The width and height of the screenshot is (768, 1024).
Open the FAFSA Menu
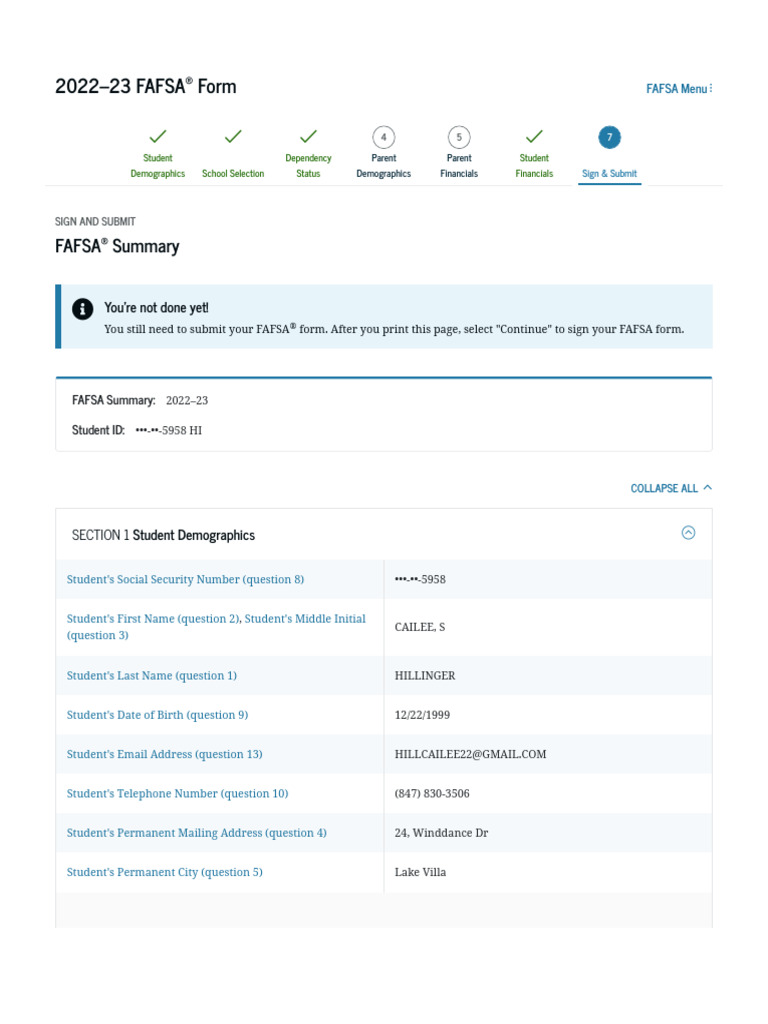tap(679, 89)
